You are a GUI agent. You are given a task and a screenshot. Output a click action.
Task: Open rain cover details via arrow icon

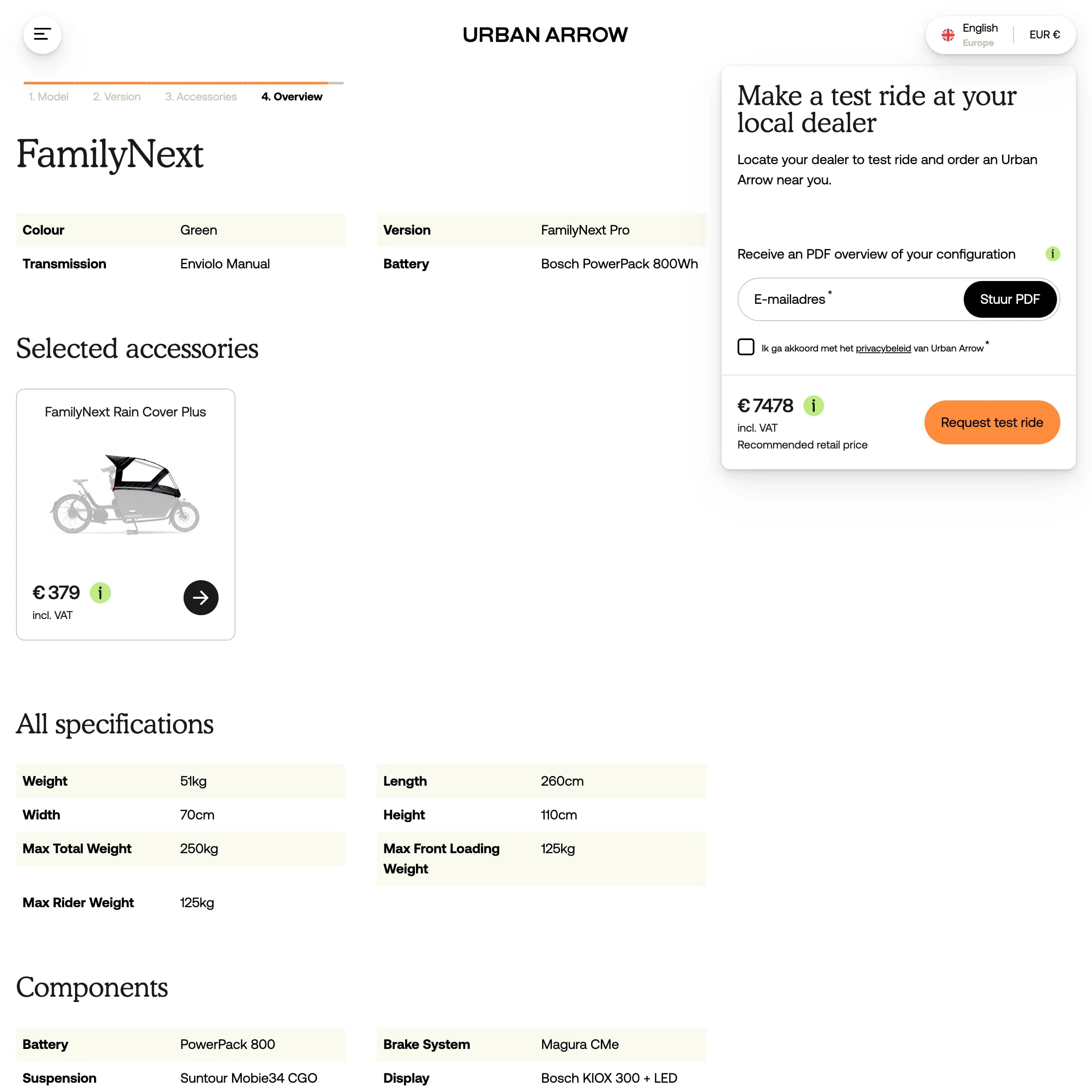click(201, 597)
